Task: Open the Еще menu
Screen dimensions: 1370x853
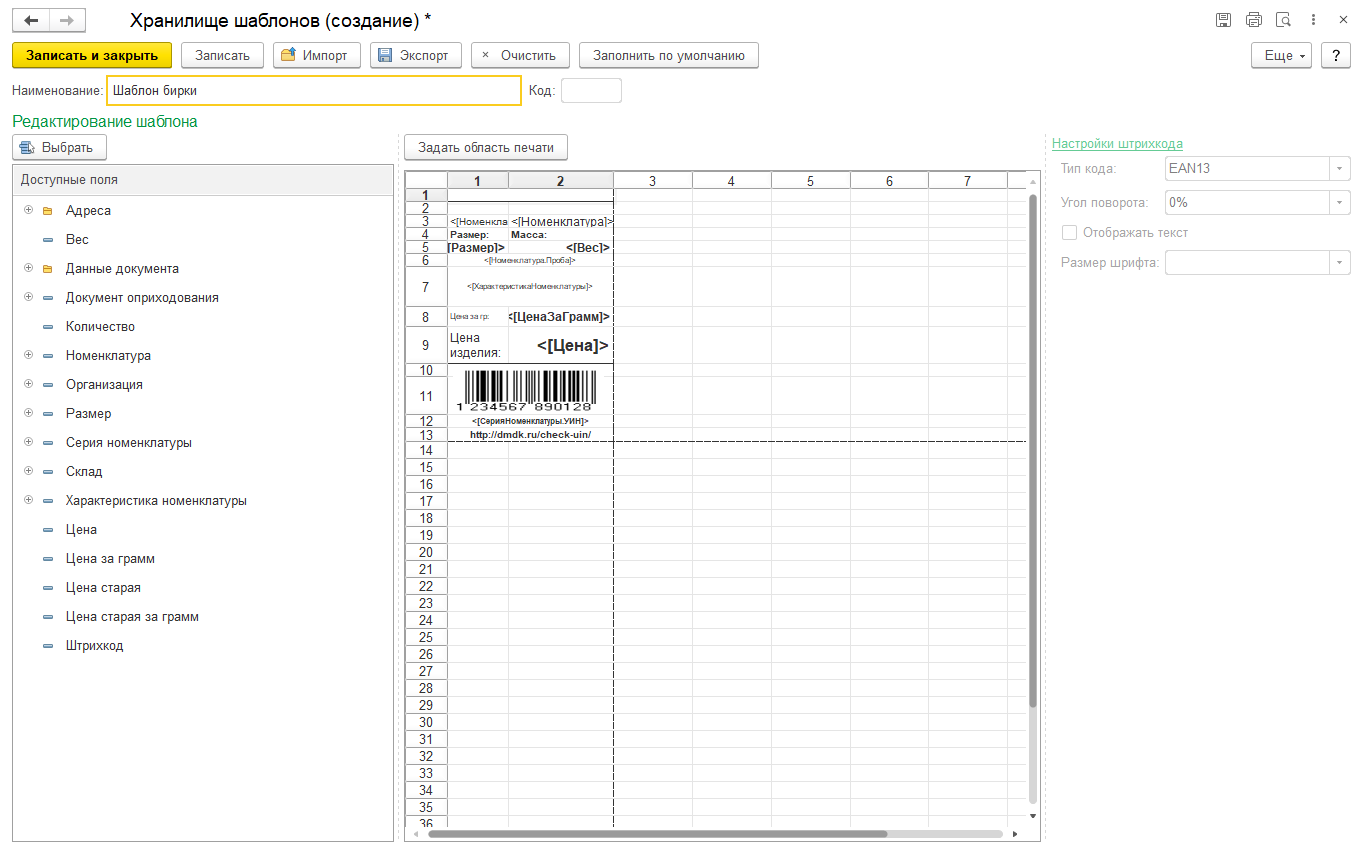Action: [x=1281, y=56]
